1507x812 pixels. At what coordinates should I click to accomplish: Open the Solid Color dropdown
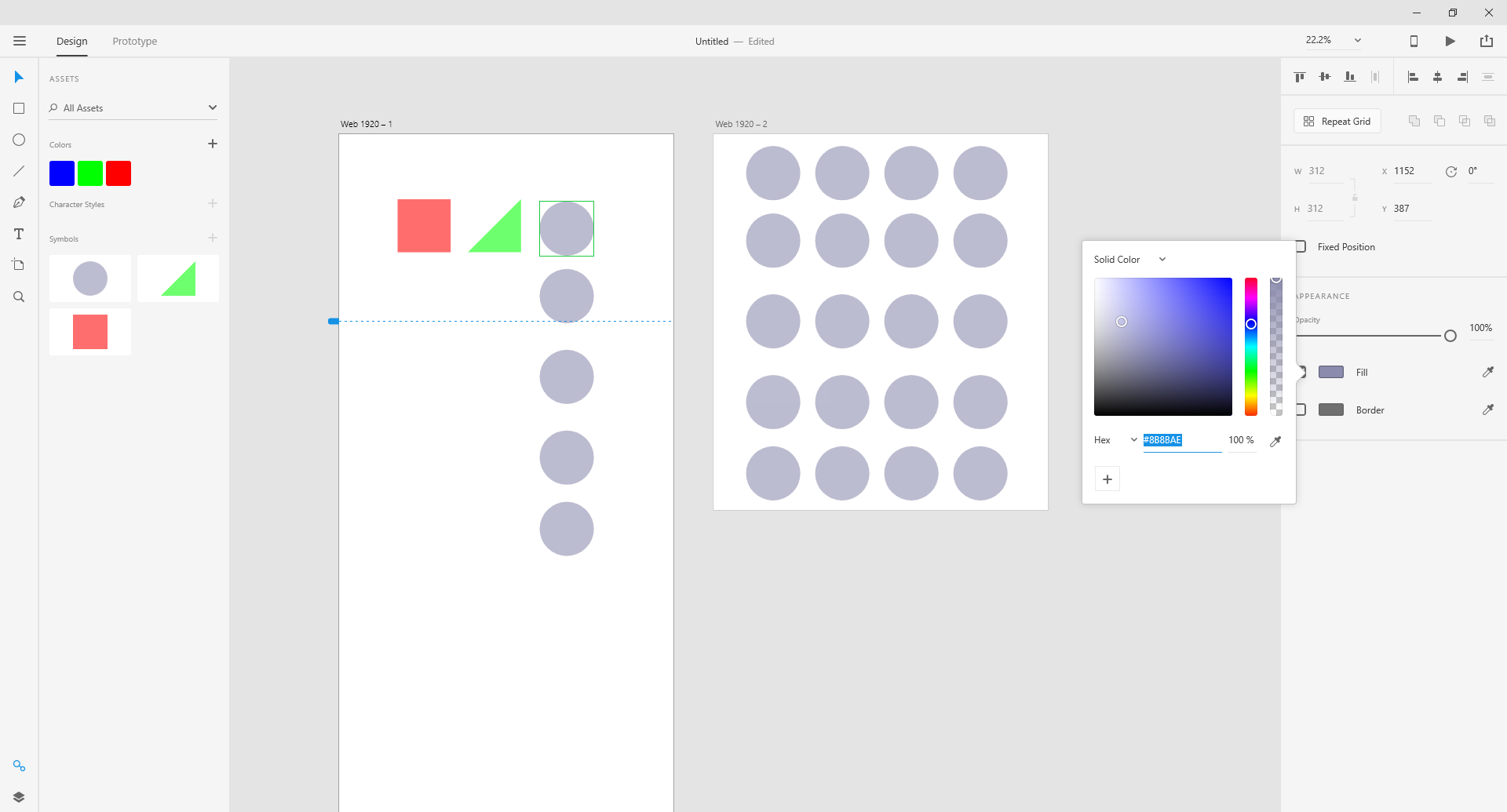tap(1129, 259)
